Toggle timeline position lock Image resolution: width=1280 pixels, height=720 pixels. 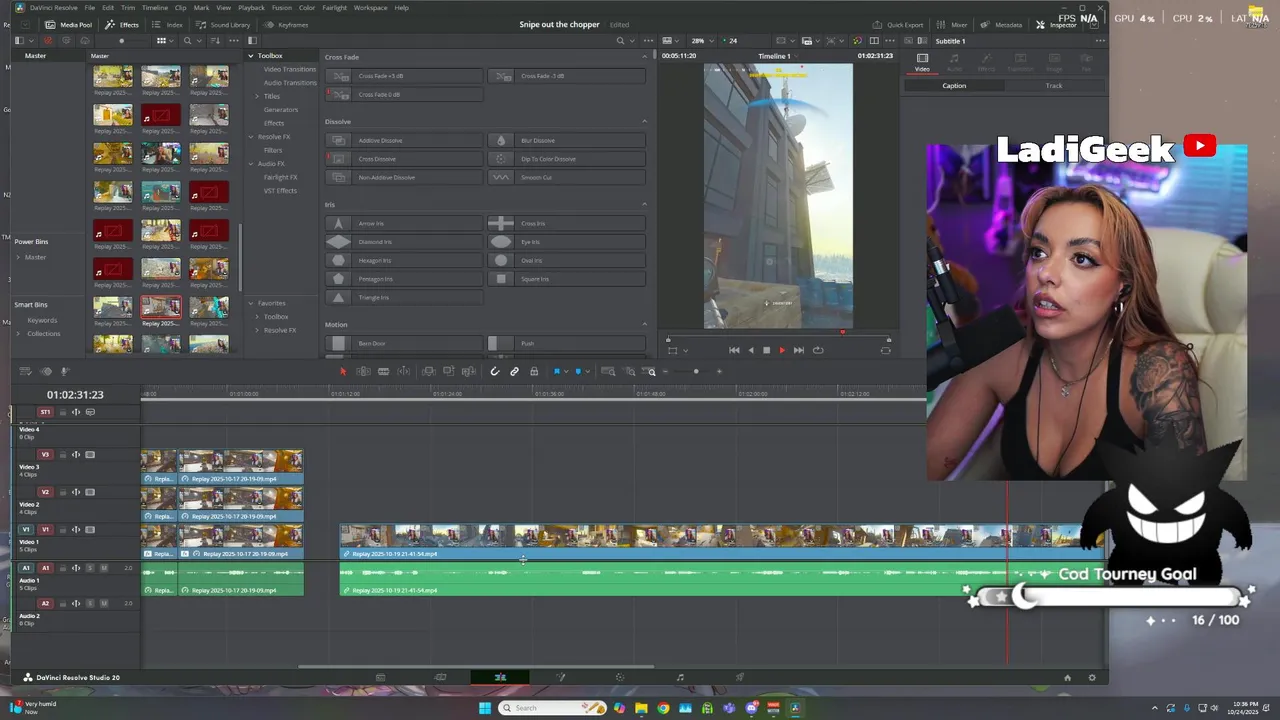[x=534, y=372]
